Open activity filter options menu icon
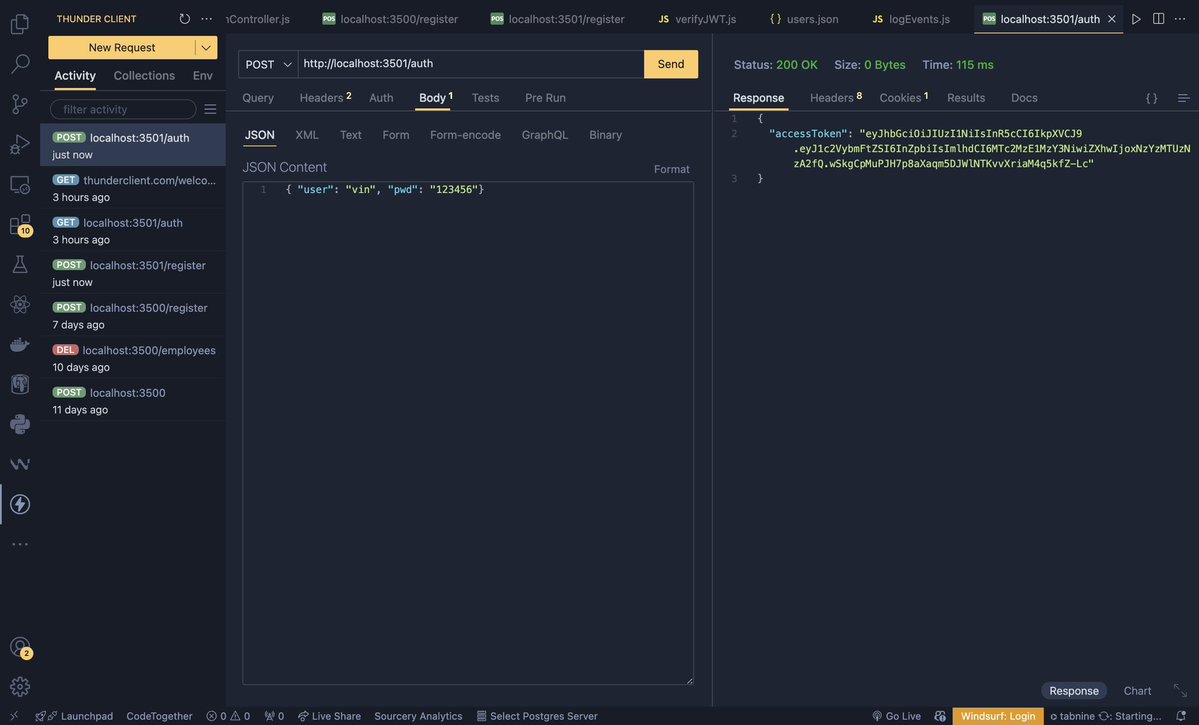 pos(210,109)
